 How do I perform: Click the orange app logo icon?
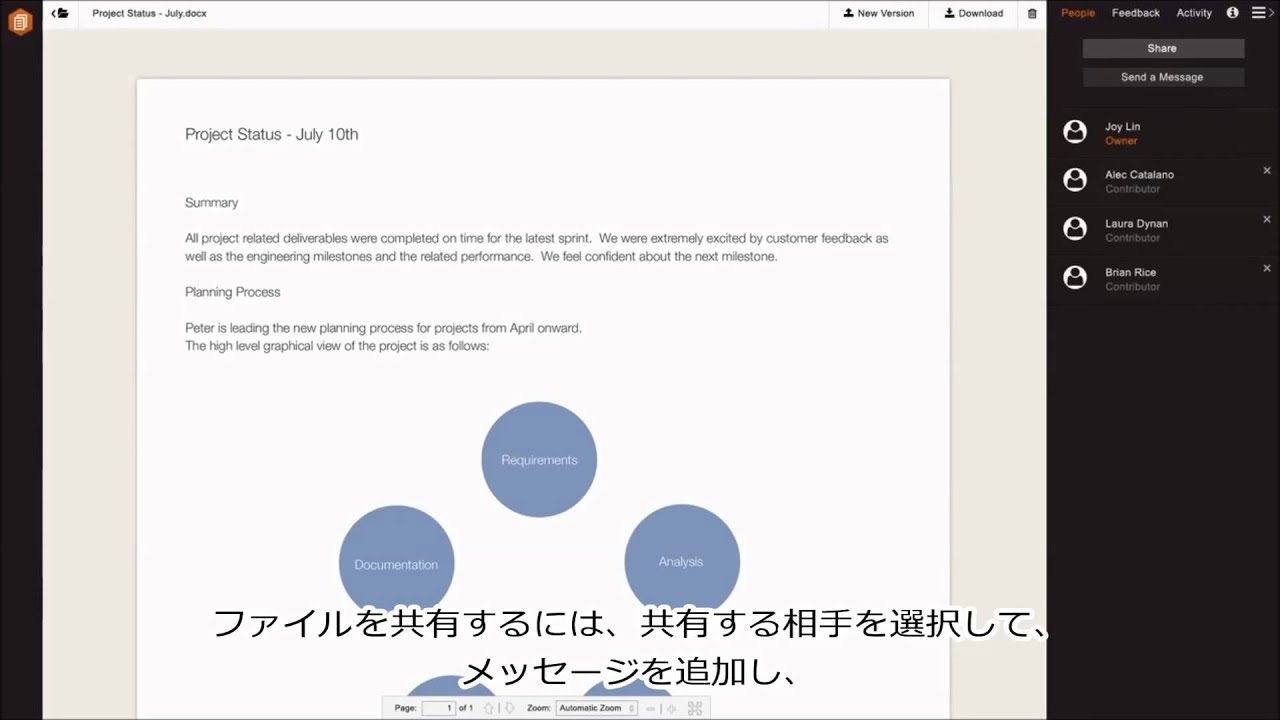(x=20, y=21)
